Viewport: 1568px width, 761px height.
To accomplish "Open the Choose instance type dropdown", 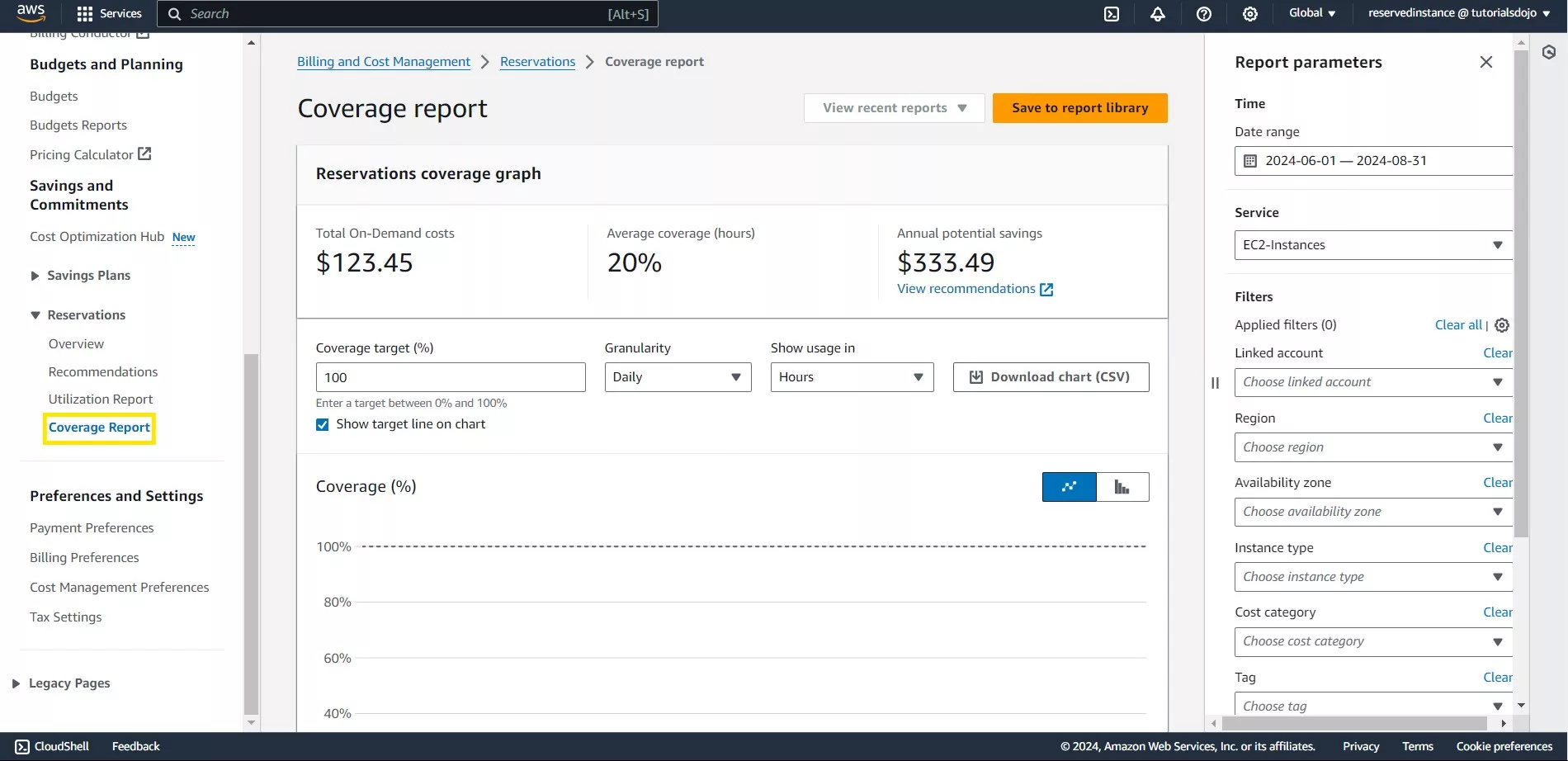I will [x=1373, y=577].
